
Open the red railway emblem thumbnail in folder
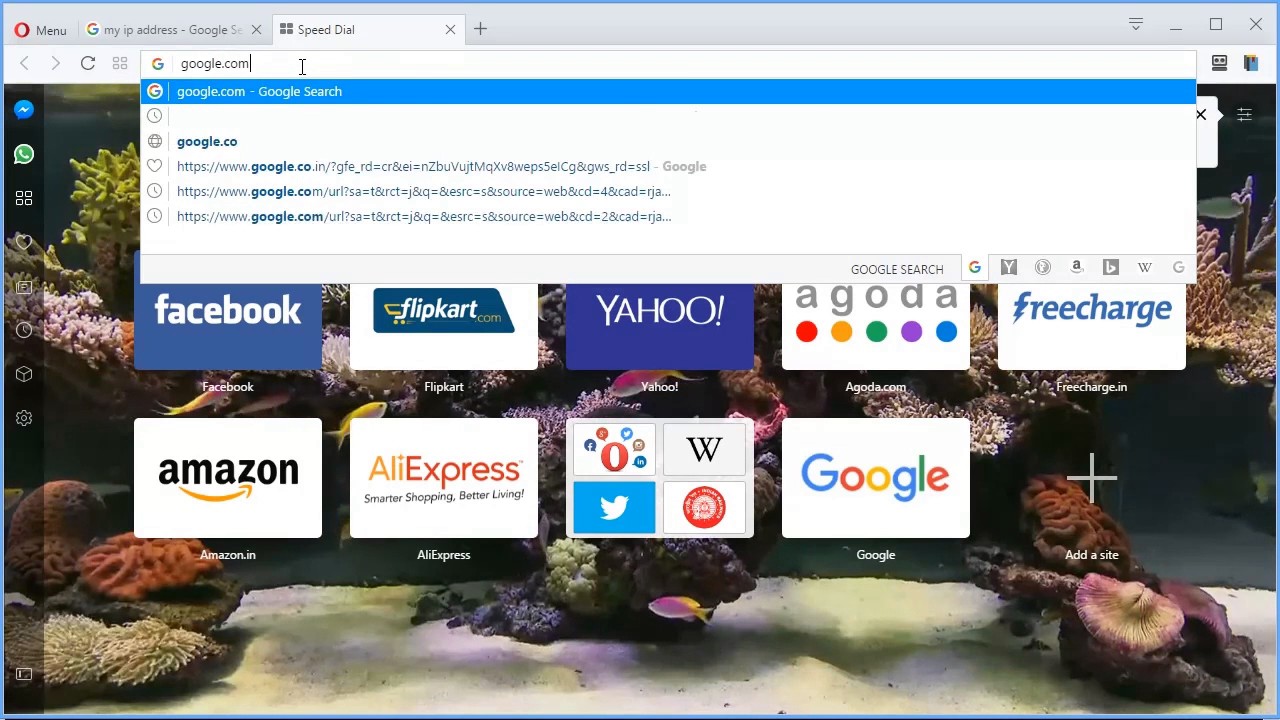coord(704,507)
